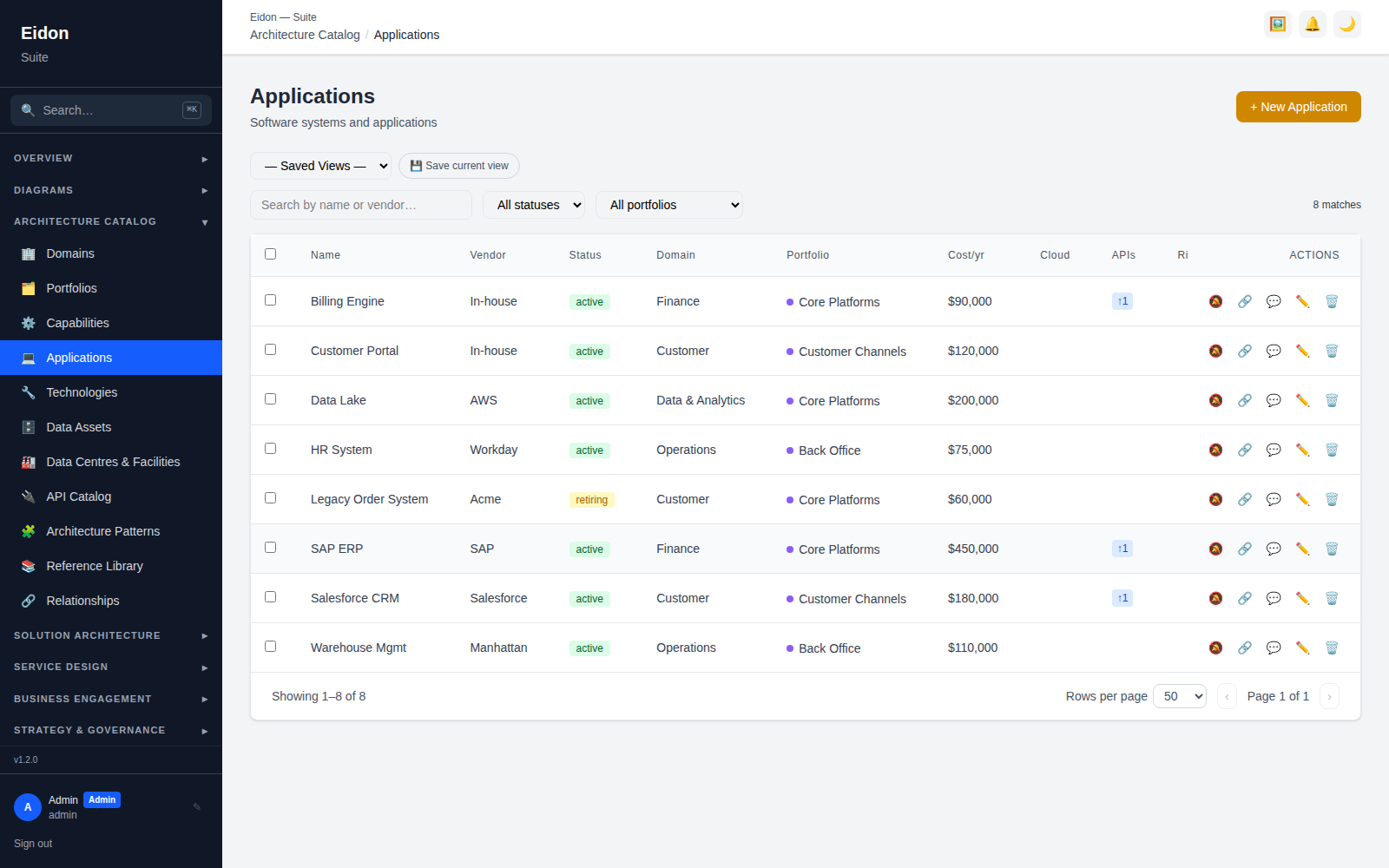Viewport: 1389px width, 868px height.
Task: Click the retiring status badge
Action: [592, 500]
